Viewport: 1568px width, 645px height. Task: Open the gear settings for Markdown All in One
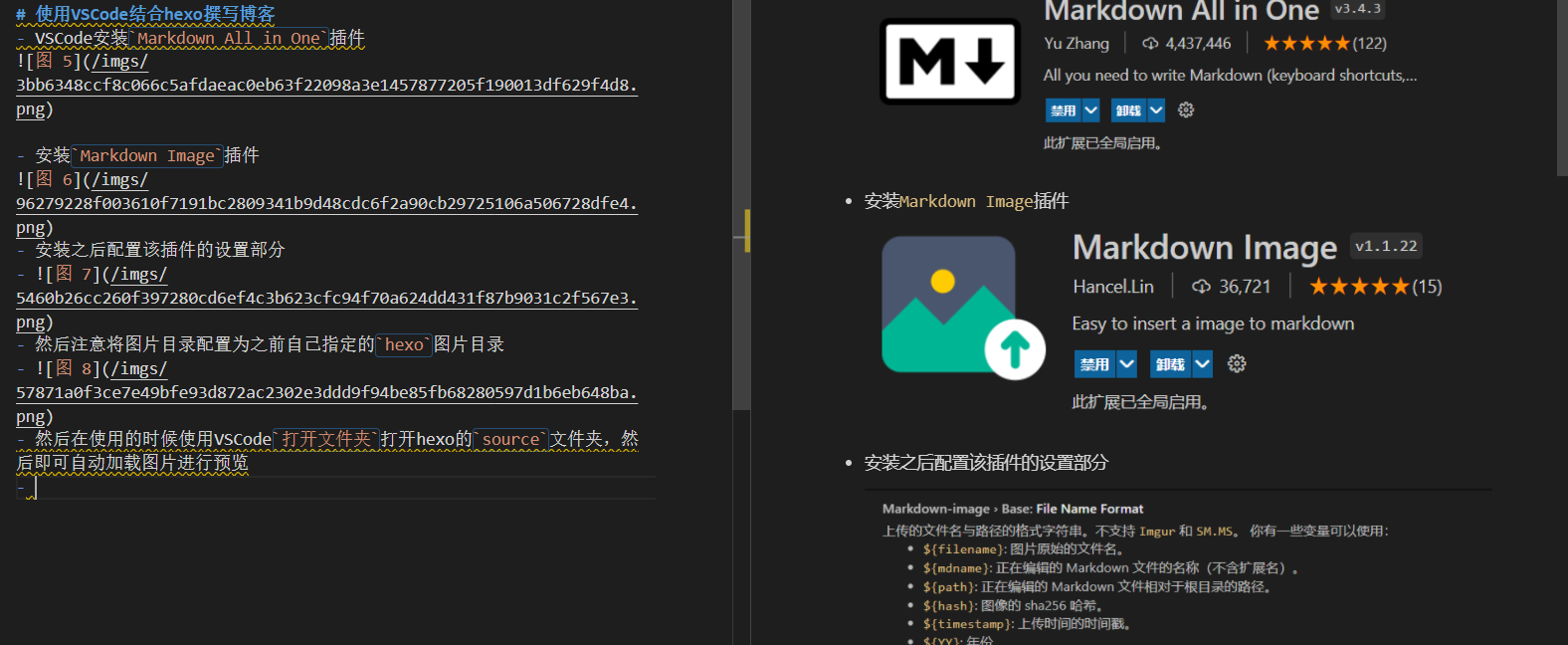coord(1186,110)
